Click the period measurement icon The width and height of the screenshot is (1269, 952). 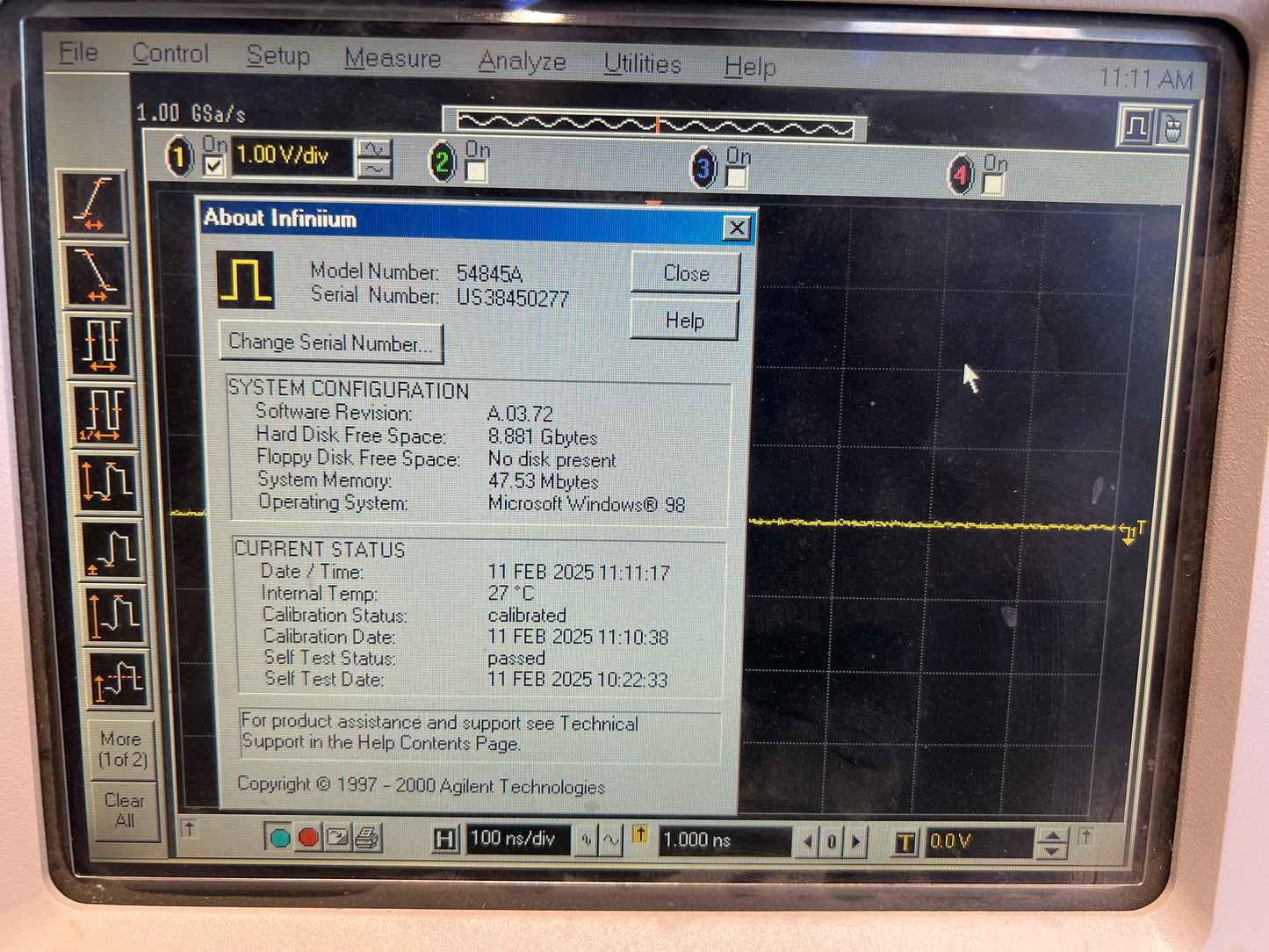click(x=101, y=344)
